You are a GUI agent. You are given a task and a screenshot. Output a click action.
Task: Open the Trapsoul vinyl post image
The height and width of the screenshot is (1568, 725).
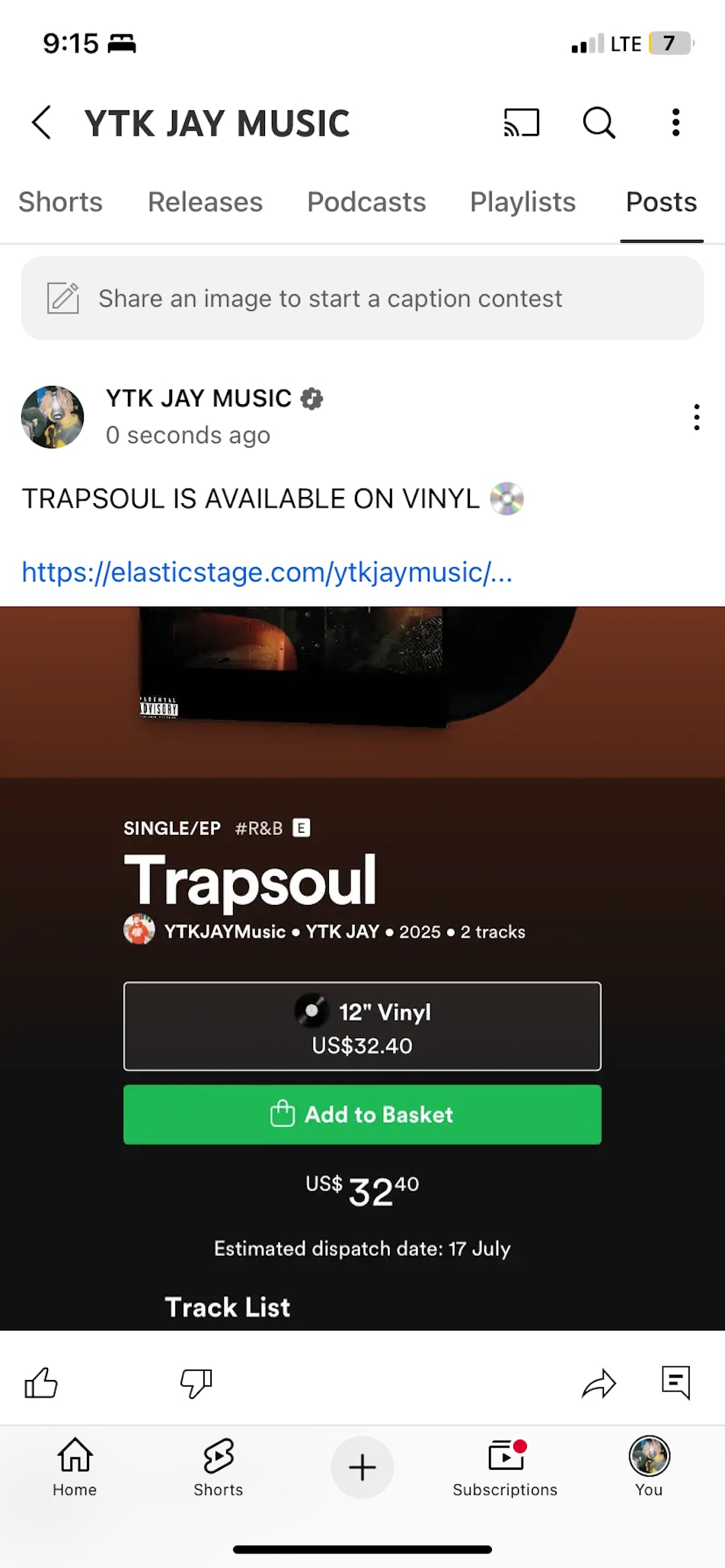click(362, 968)
